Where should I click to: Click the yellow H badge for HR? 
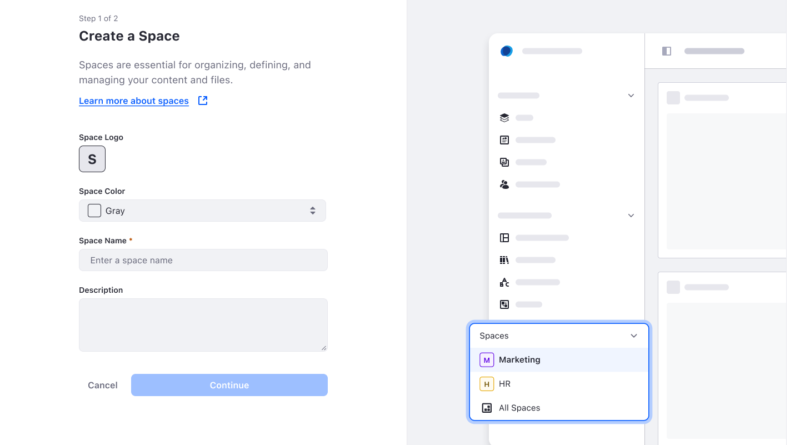(486, 384)
